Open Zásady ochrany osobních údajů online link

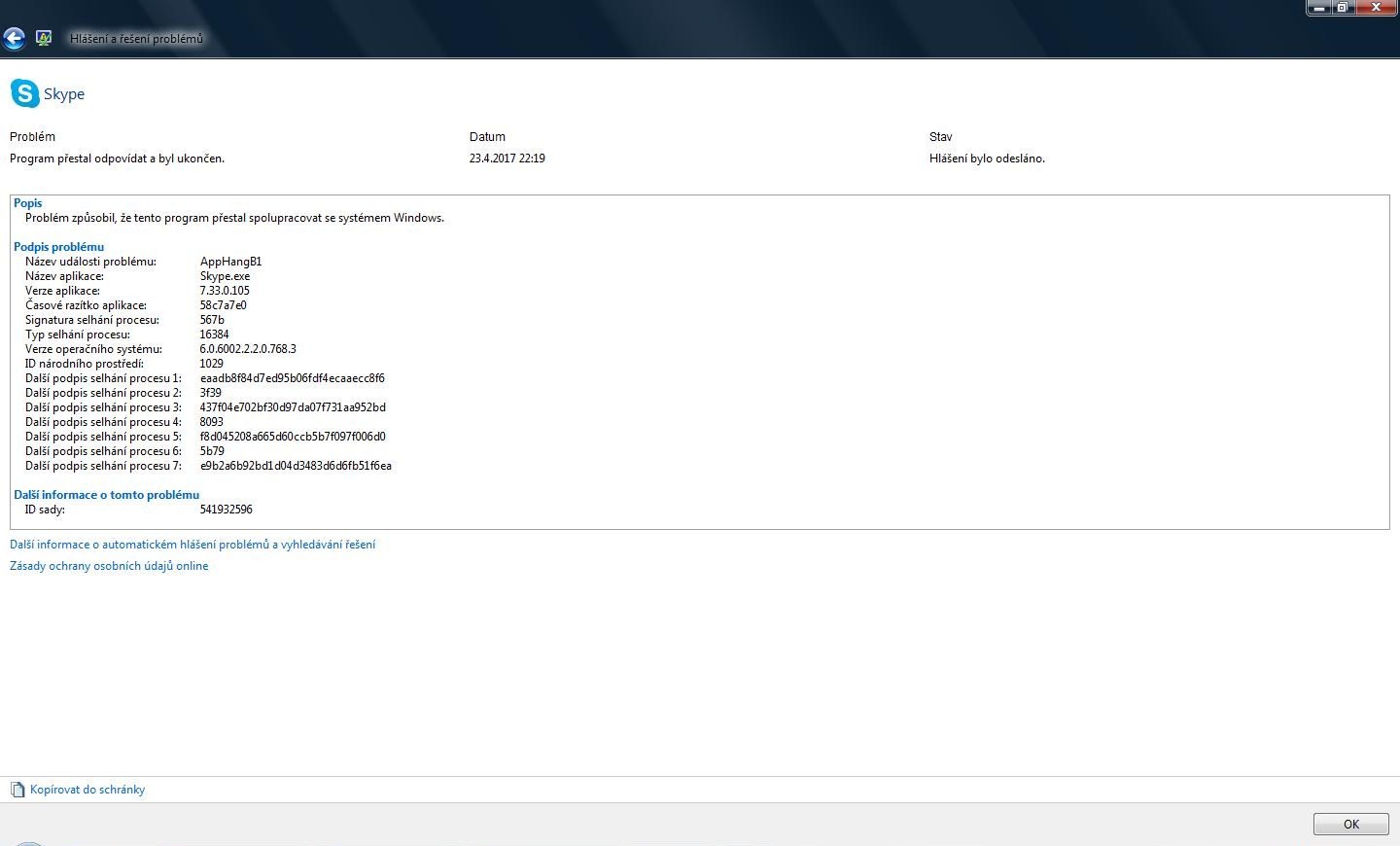[109, 566]
